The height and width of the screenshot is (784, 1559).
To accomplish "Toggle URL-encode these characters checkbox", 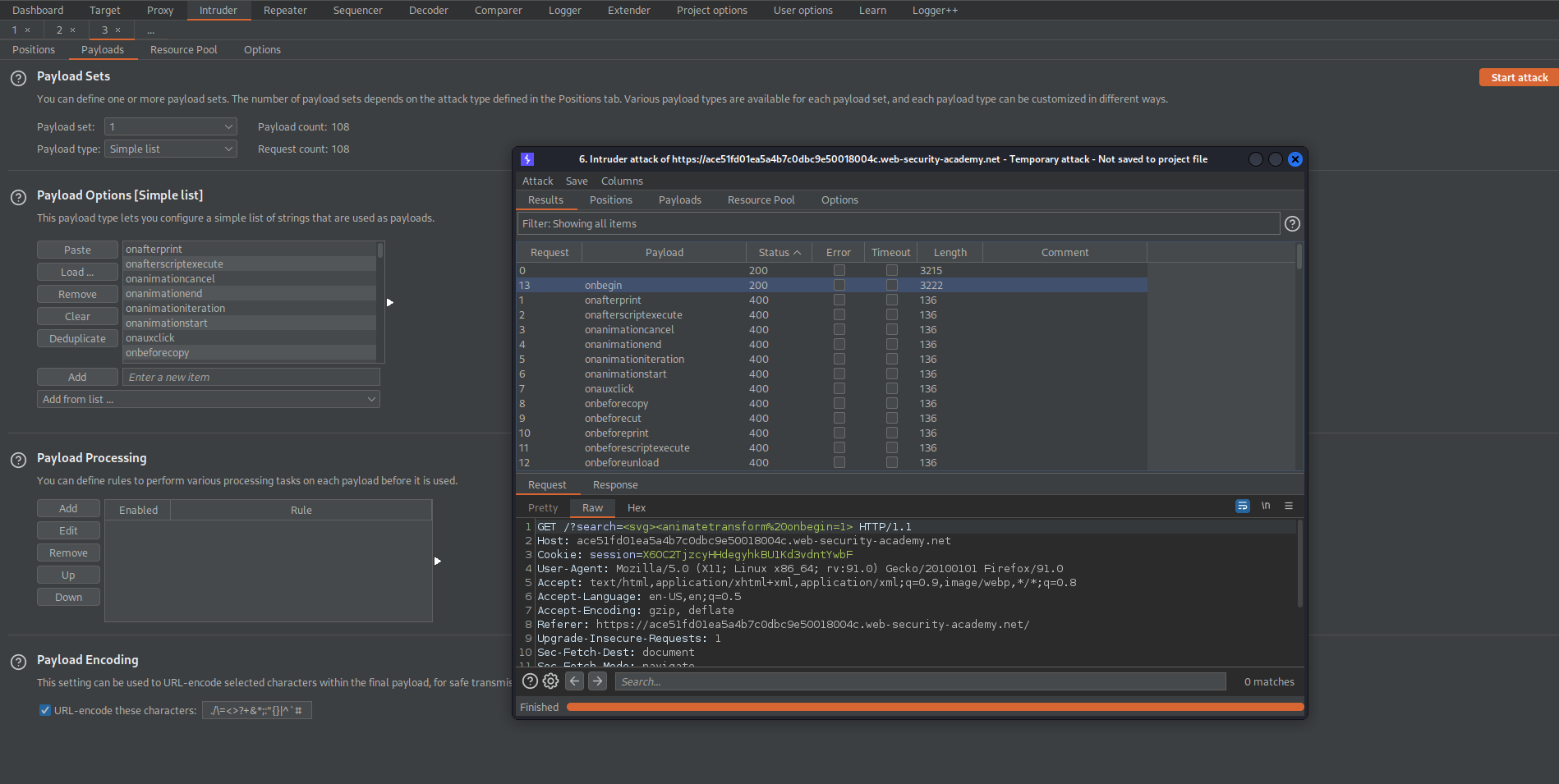I will pos(45,710).
